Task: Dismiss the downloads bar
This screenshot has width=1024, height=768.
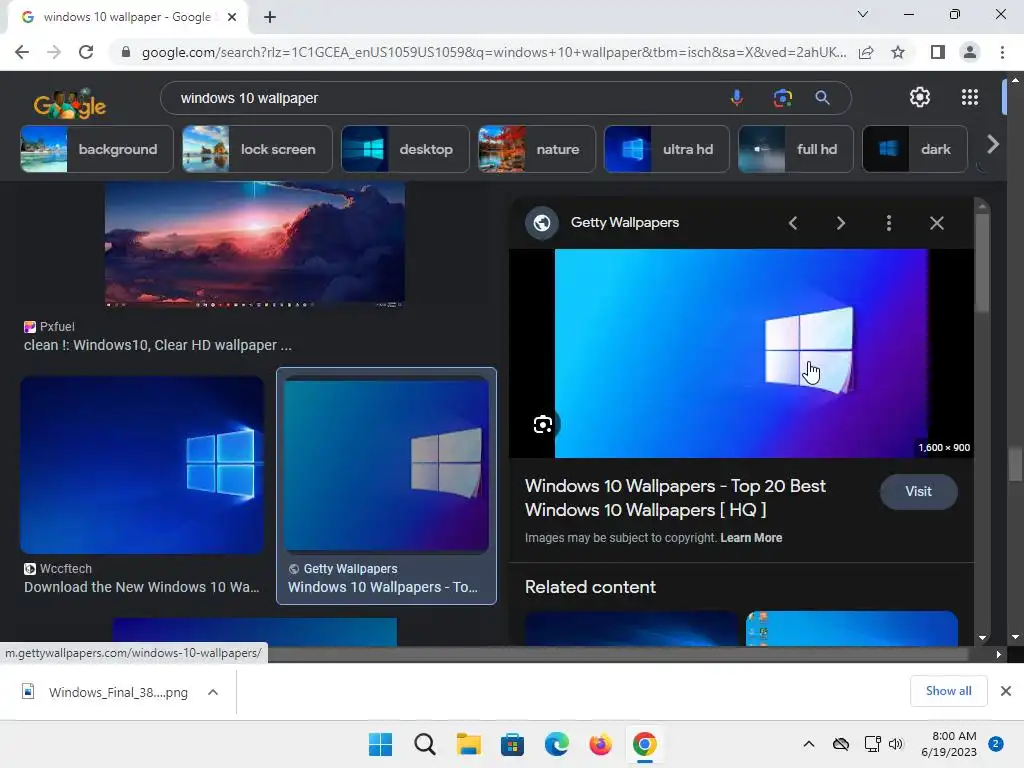Action: click(x=1006, y=691)
